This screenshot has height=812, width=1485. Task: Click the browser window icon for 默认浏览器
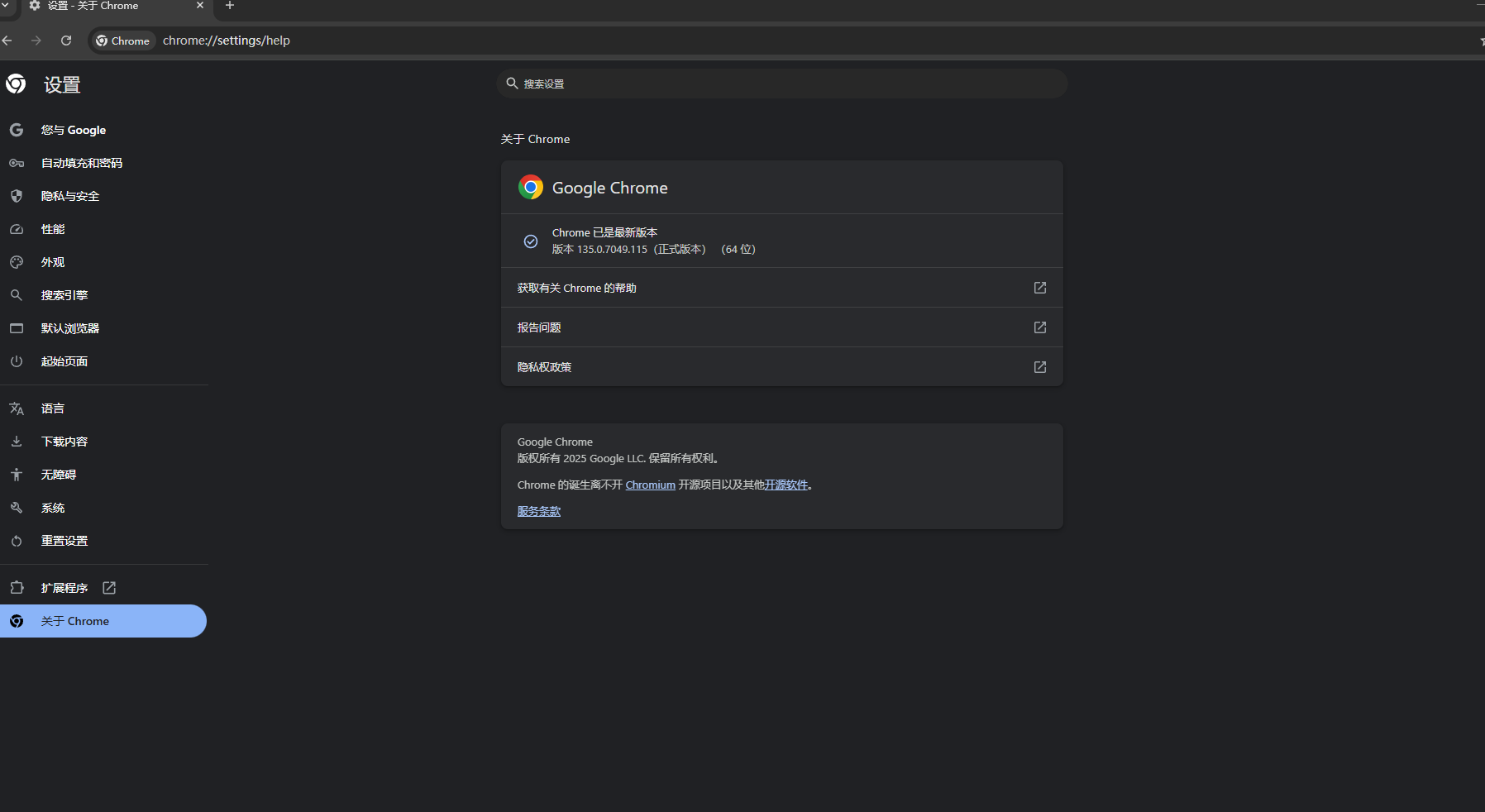tap(17, 328)
